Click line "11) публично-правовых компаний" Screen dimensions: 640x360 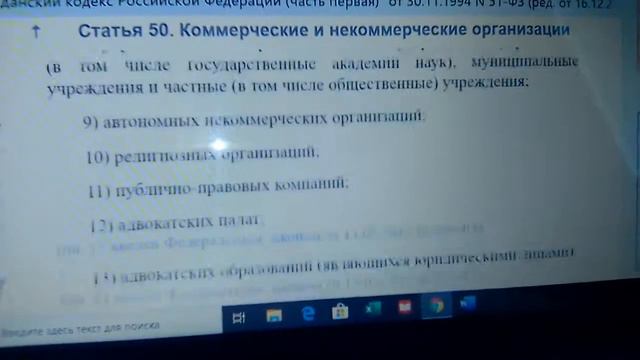(x=219, y=187)
